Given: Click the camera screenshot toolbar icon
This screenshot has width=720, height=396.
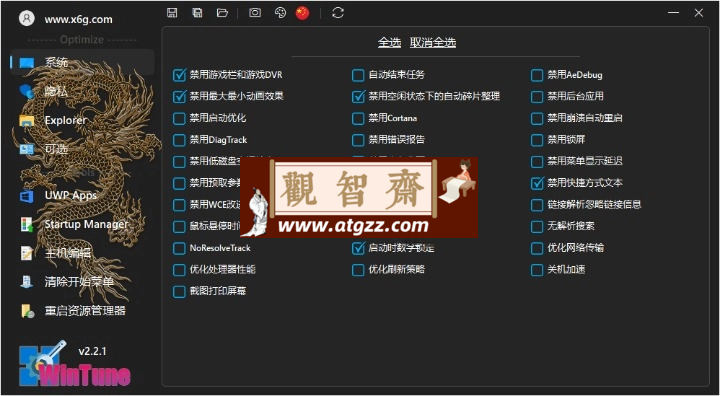Looking at the screenshot, I should click(255, 13).
